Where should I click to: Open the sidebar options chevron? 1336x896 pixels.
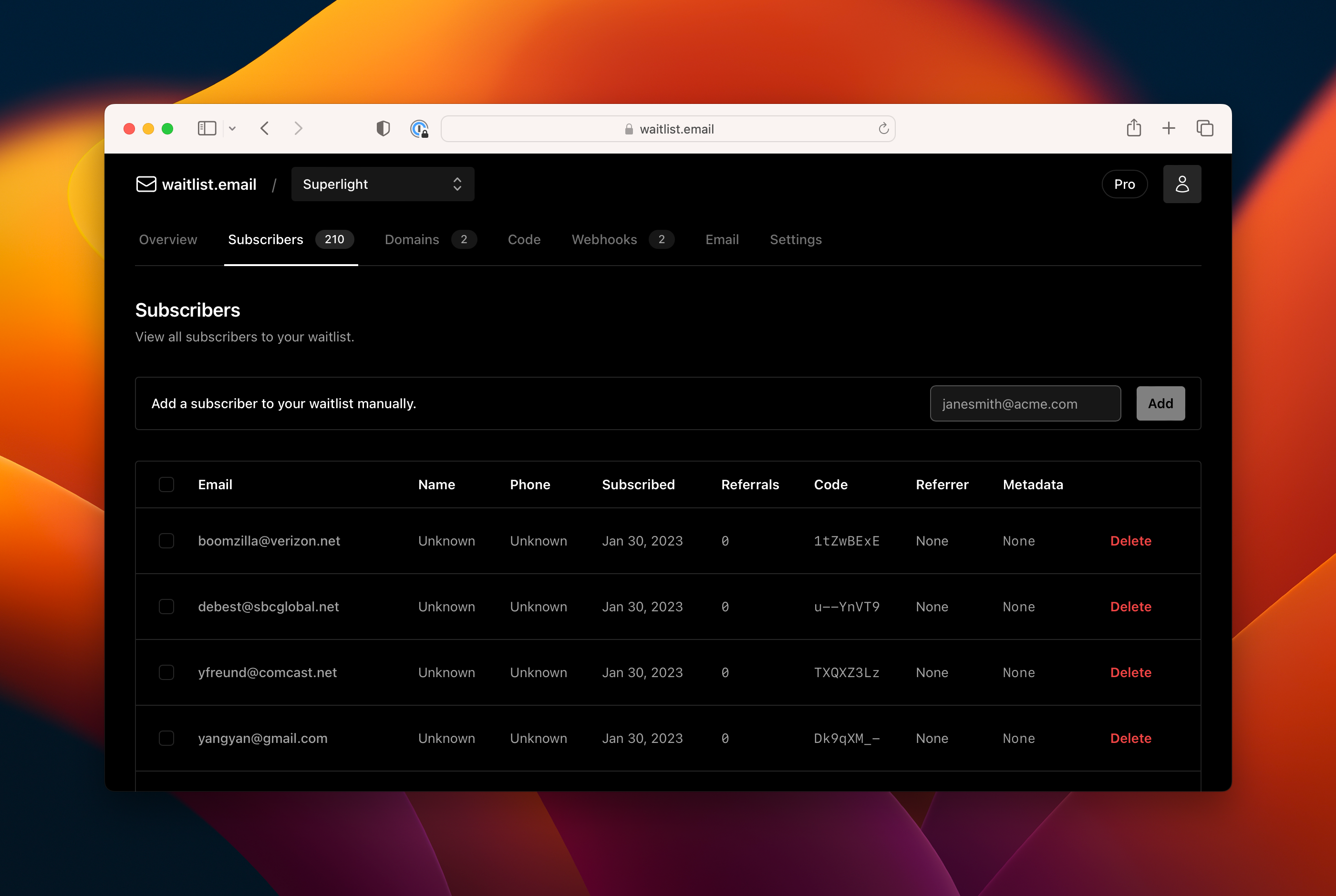tap(233, 129)
